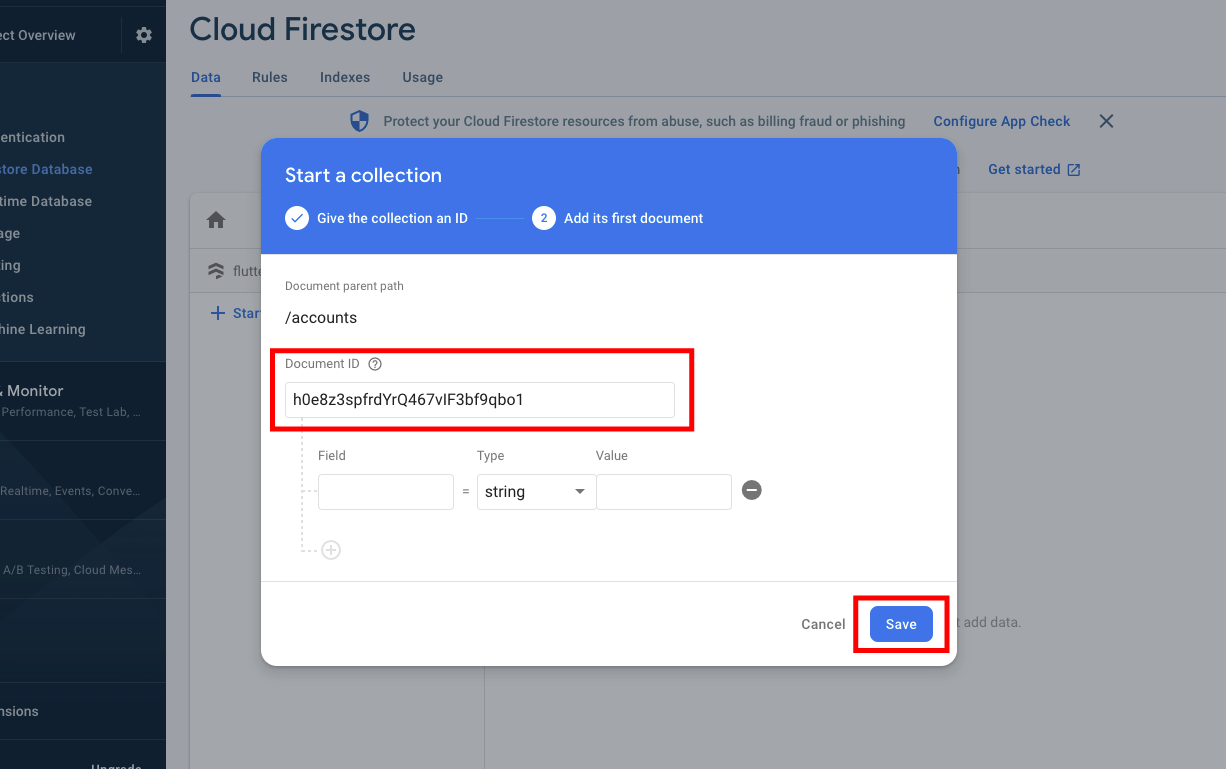Open Project Overview in sidebar
1226x769 pixels.
pos(38,35)
